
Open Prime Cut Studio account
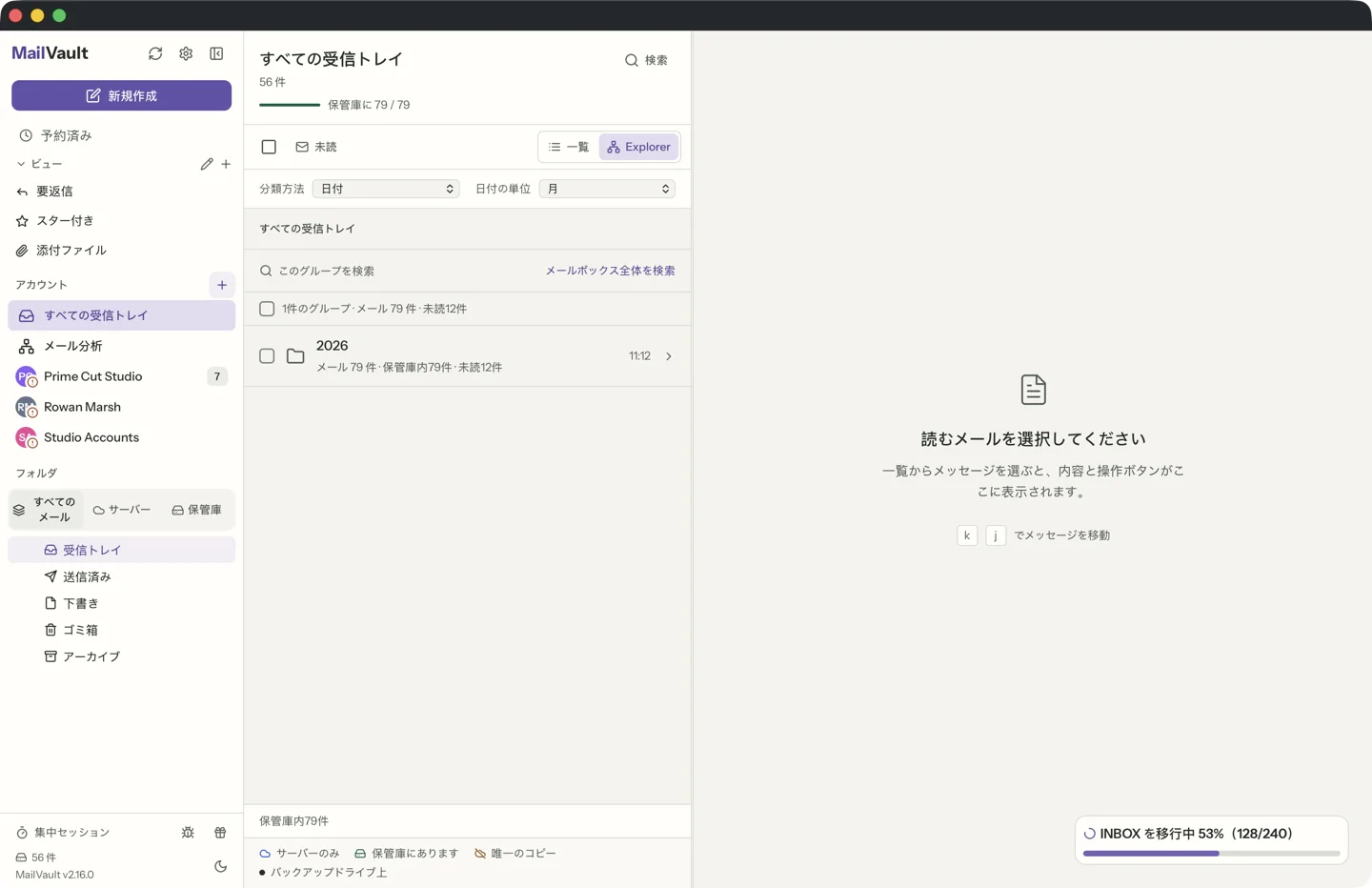point(121,376)
